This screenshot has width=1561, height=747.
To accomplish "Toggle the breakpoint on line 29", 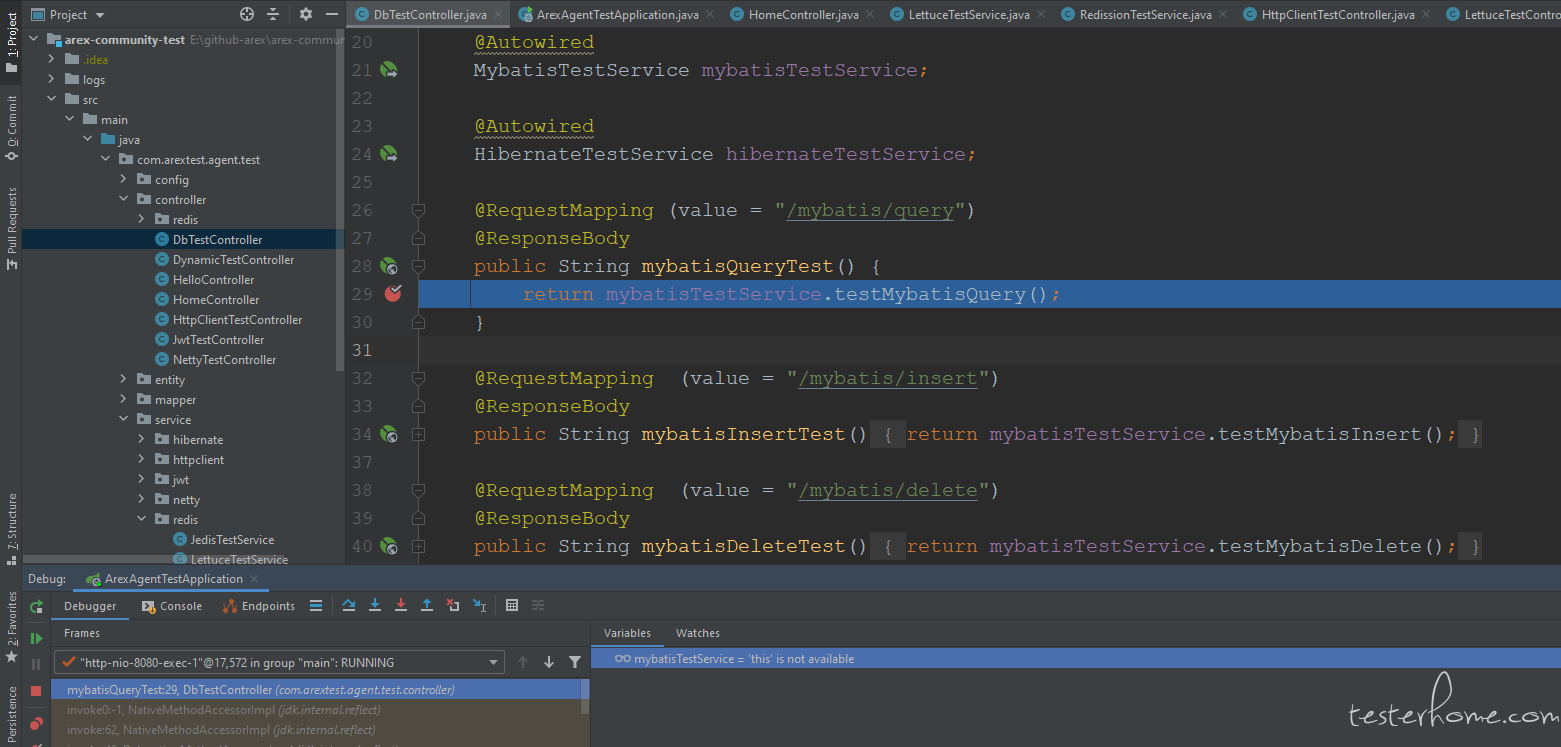I will (x=393, y=293).
